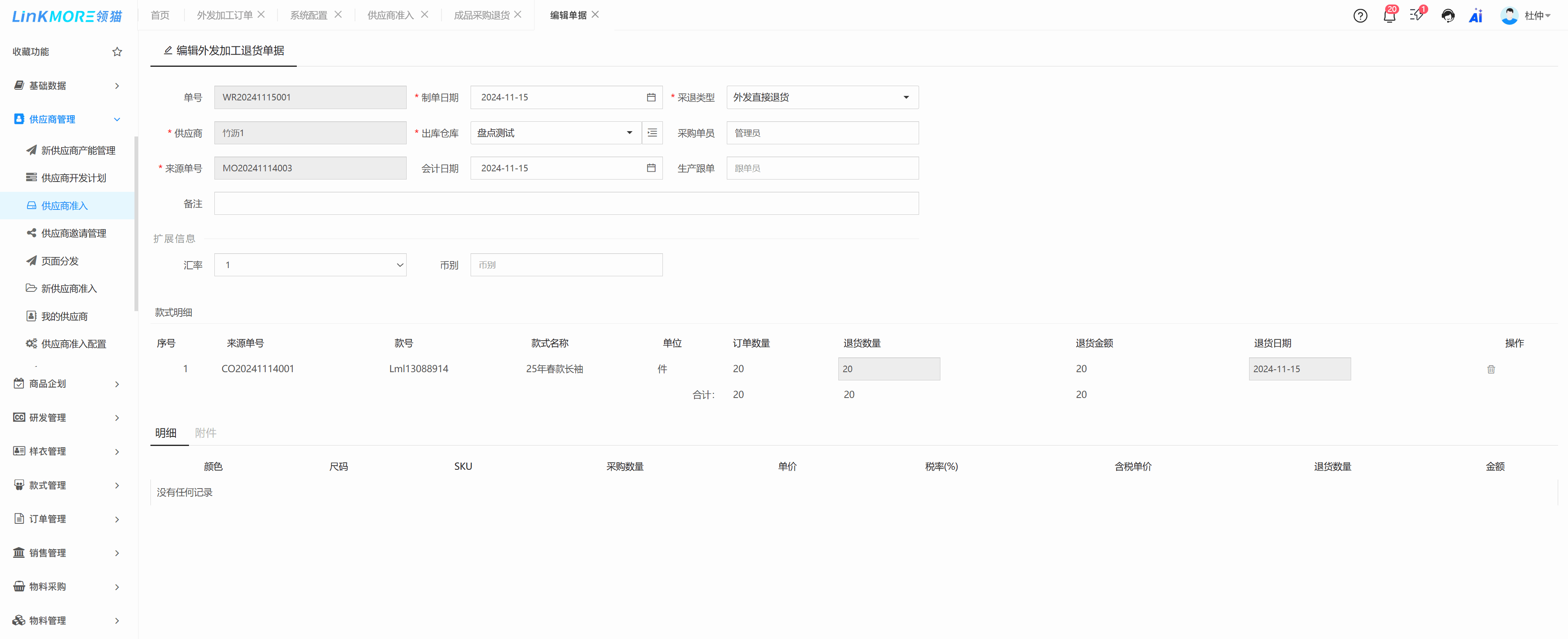Click the warehouse detail list icon beside 盘点测试
This screenshot has width=1568, height=639.
(652, 132)
